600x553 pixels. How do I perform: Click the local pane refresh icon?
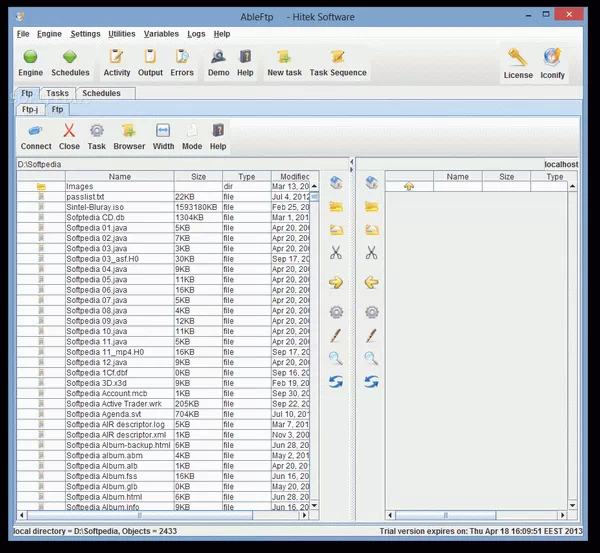tap(336, 382)
